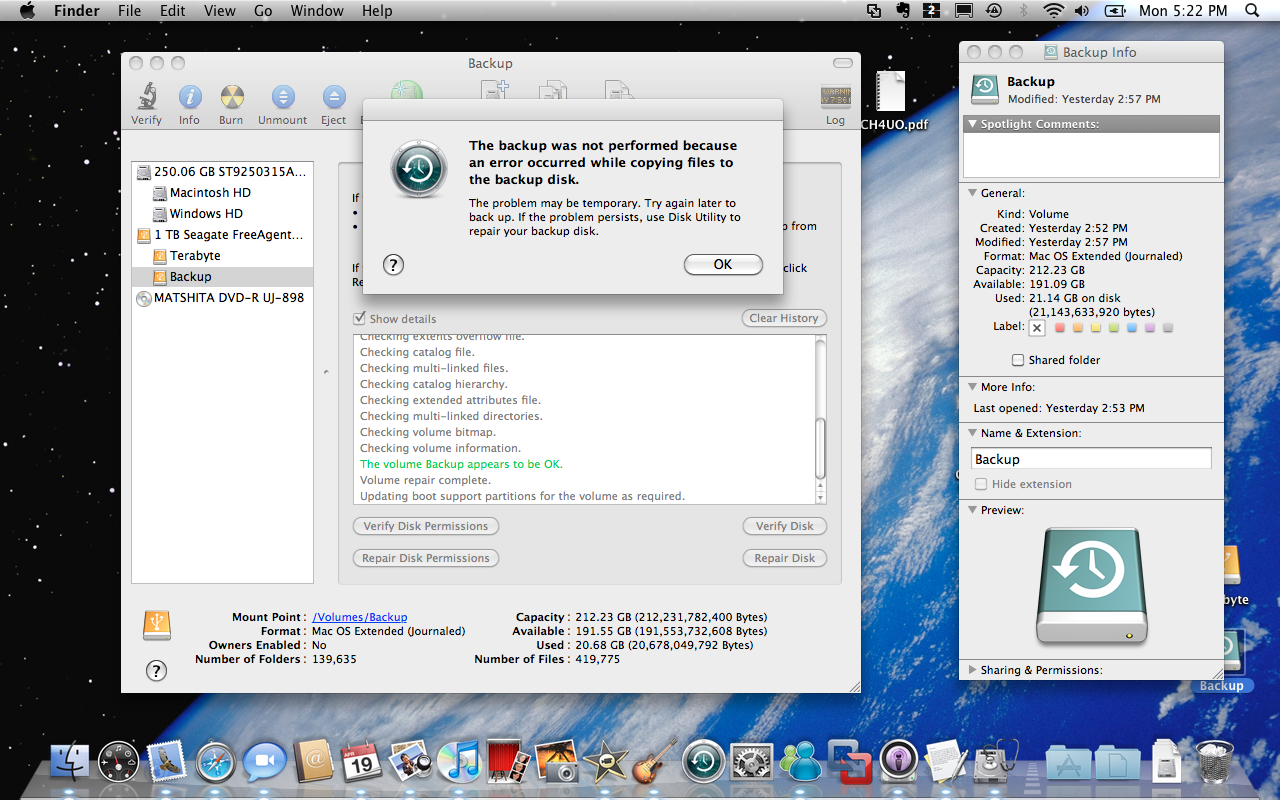Apply the purple label color
1280x800 pixels.
pyautogui.click(x=1150, y=327)
